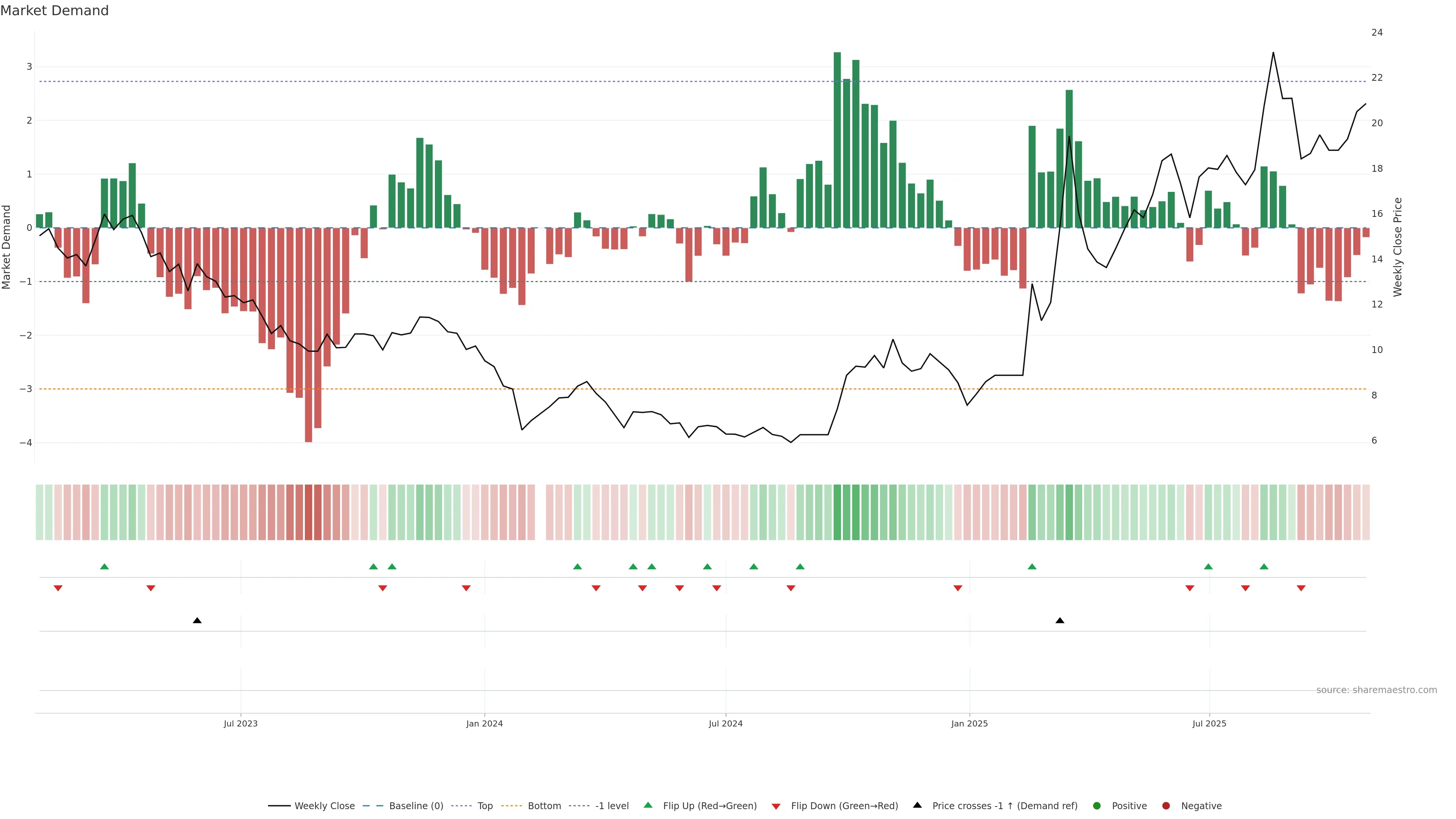Image resolution: width=1456 pixels, height=819 pixels.
Task: Click the Market Demand chart title
Action: [54, 11]
